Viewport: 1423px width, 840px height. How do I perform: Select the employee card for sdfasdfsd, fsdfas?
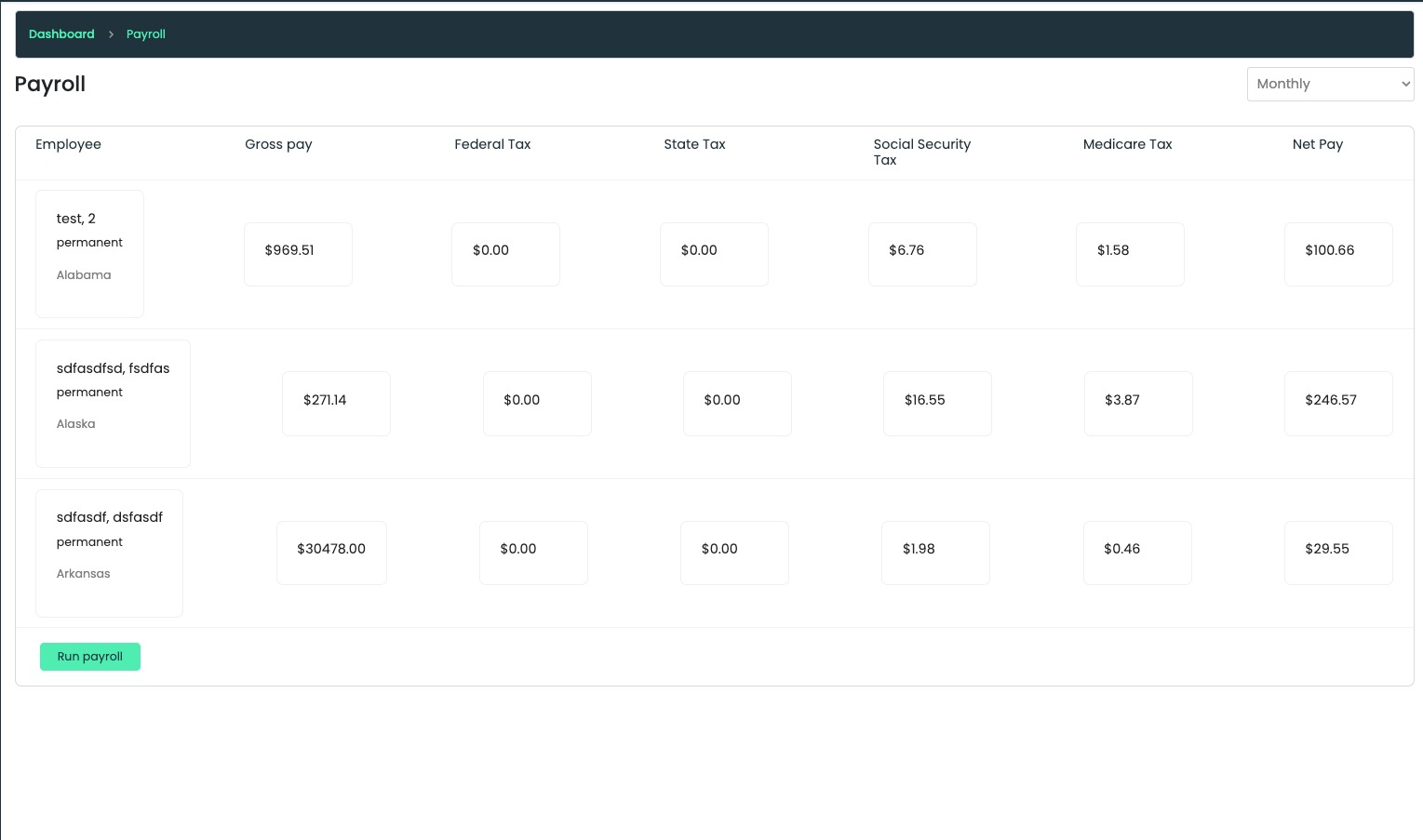coord(113,403)
